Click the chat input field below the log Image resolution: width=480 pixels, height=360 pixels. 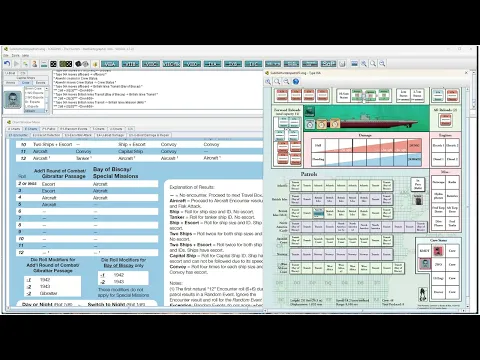click(x=158, y=112)
